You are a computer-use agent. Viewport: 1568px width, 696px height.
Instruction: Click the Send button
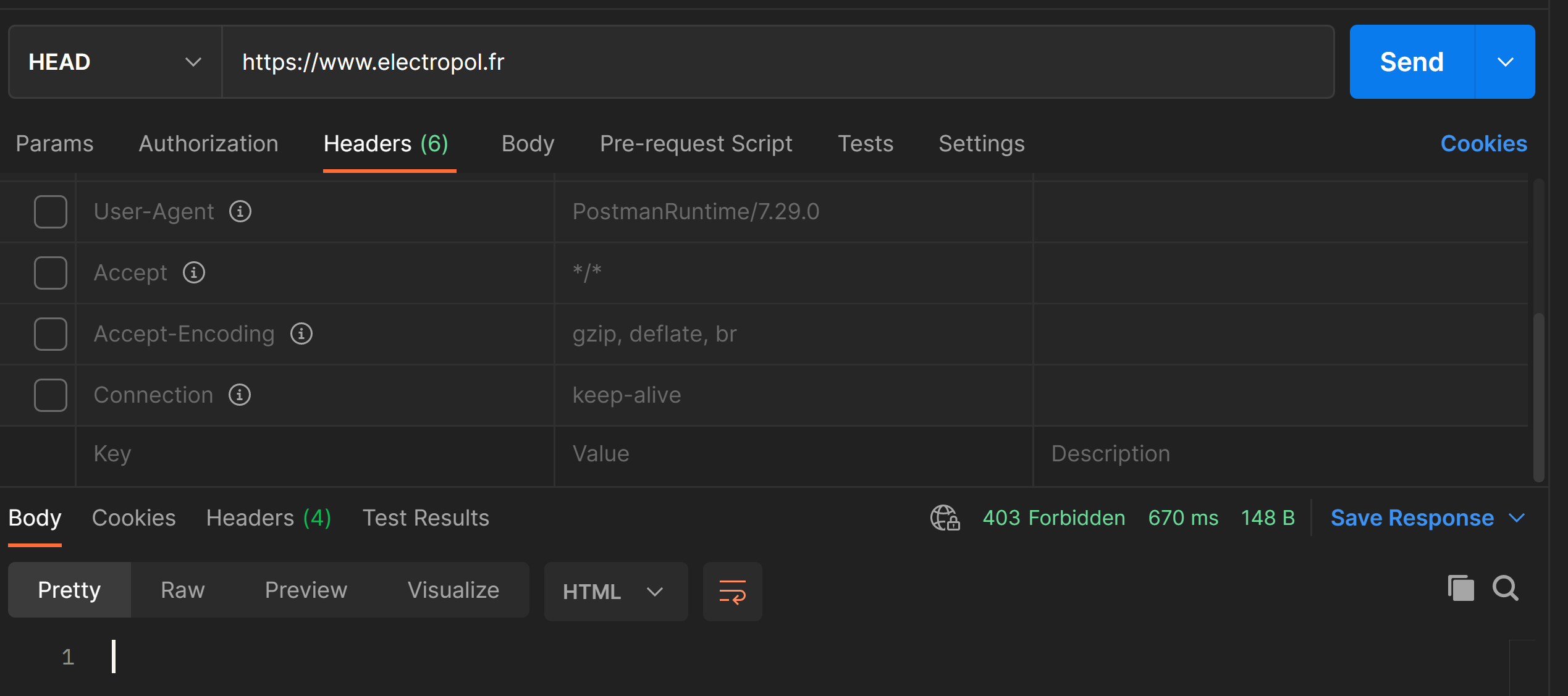[x=1411, y=62]
